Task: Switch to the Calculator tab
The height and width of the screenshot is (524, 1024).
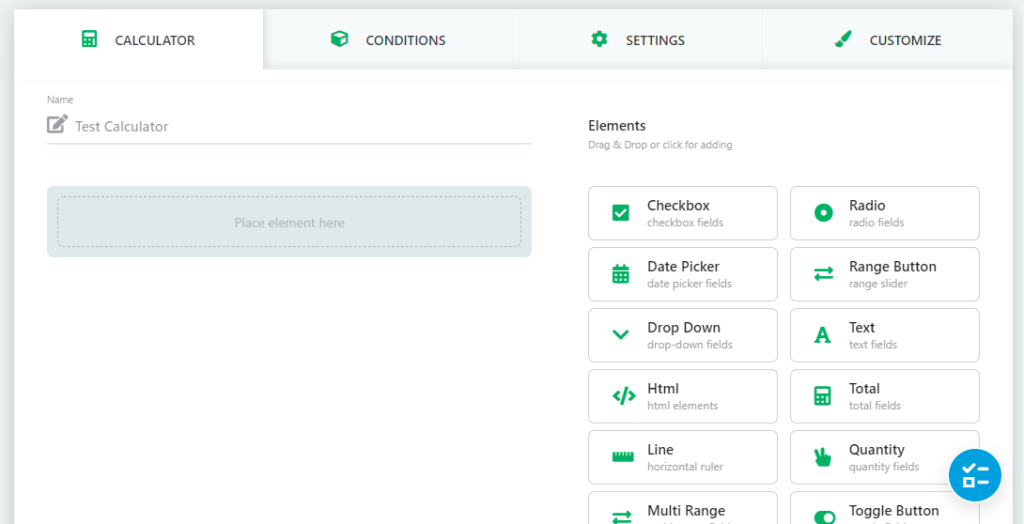Action: coord(138,40)
